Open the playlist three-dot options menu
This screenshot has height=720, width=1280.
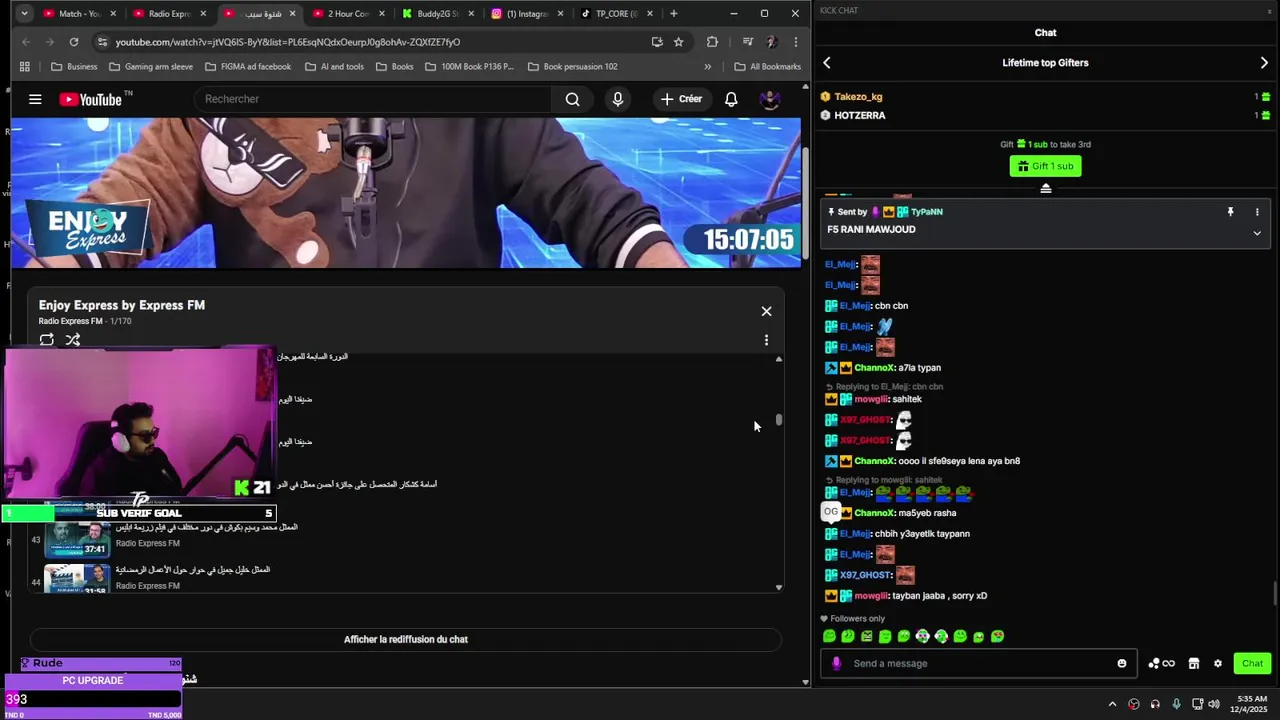(x=766, y=340)
